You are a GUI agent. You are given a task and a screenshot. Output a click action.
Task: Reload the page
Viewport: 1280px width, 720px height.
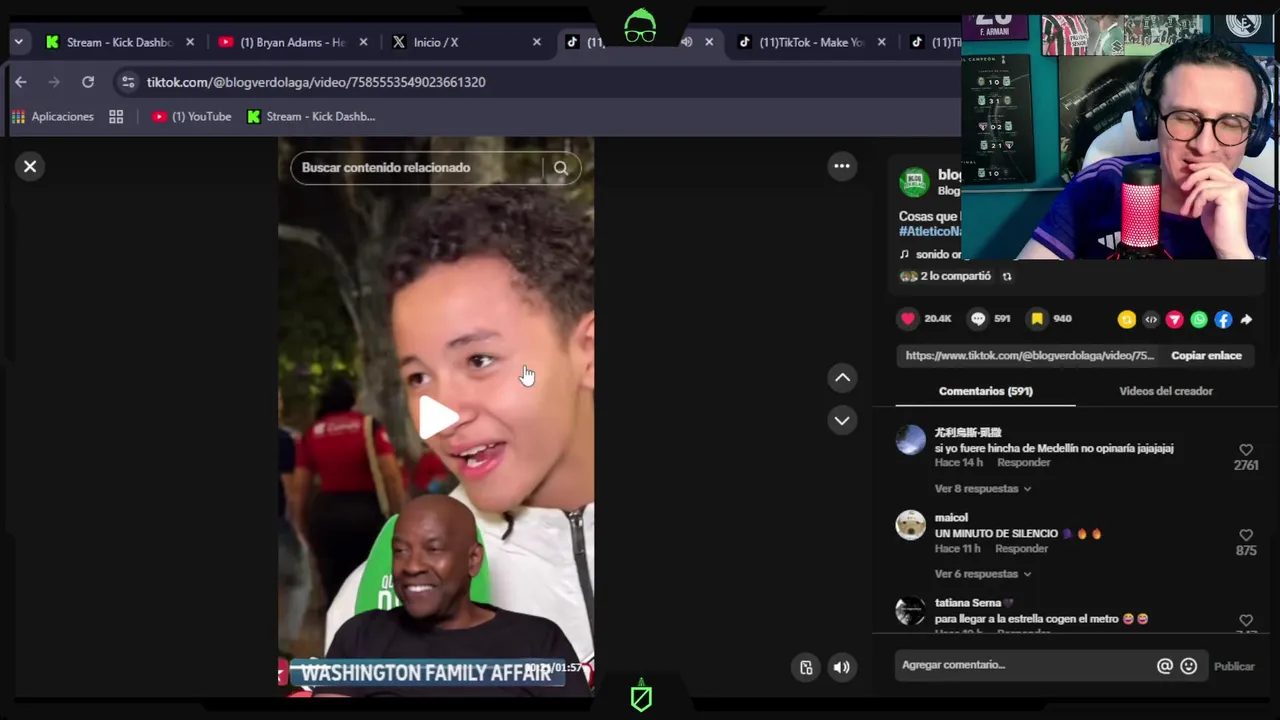point(88,82)
